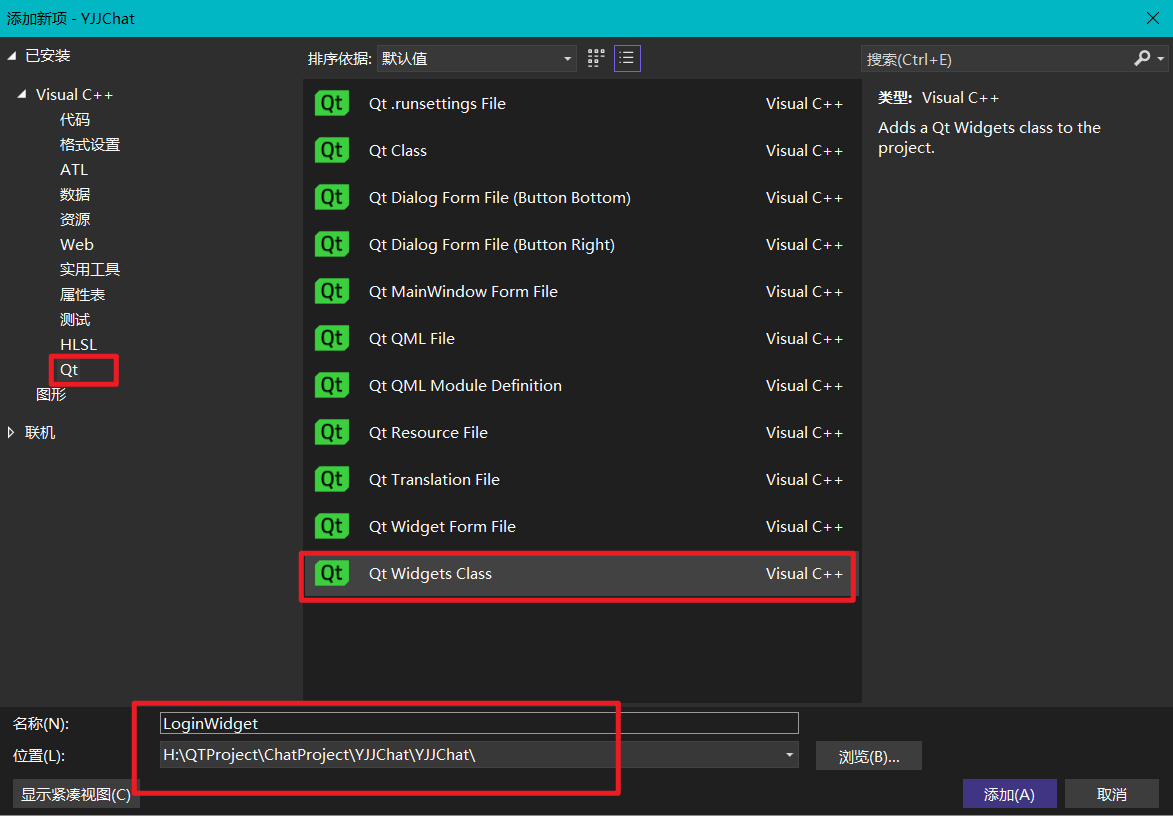Click Qt icon beside Qt QML File
1173x816 pixels.
click(331, 338)
